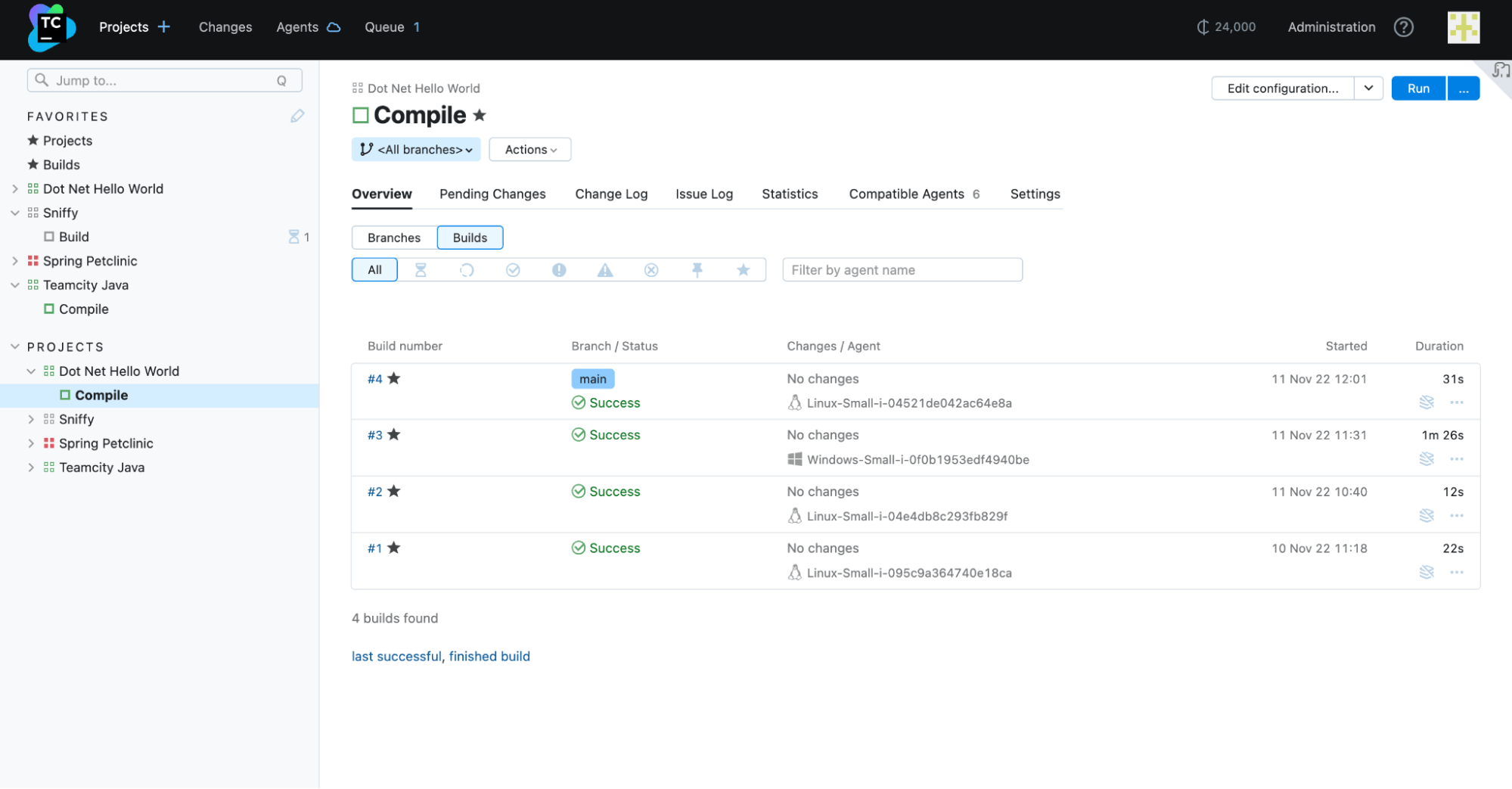Open the All branches dropdown
Viewport: 1512px width, 789px height.
416,150
